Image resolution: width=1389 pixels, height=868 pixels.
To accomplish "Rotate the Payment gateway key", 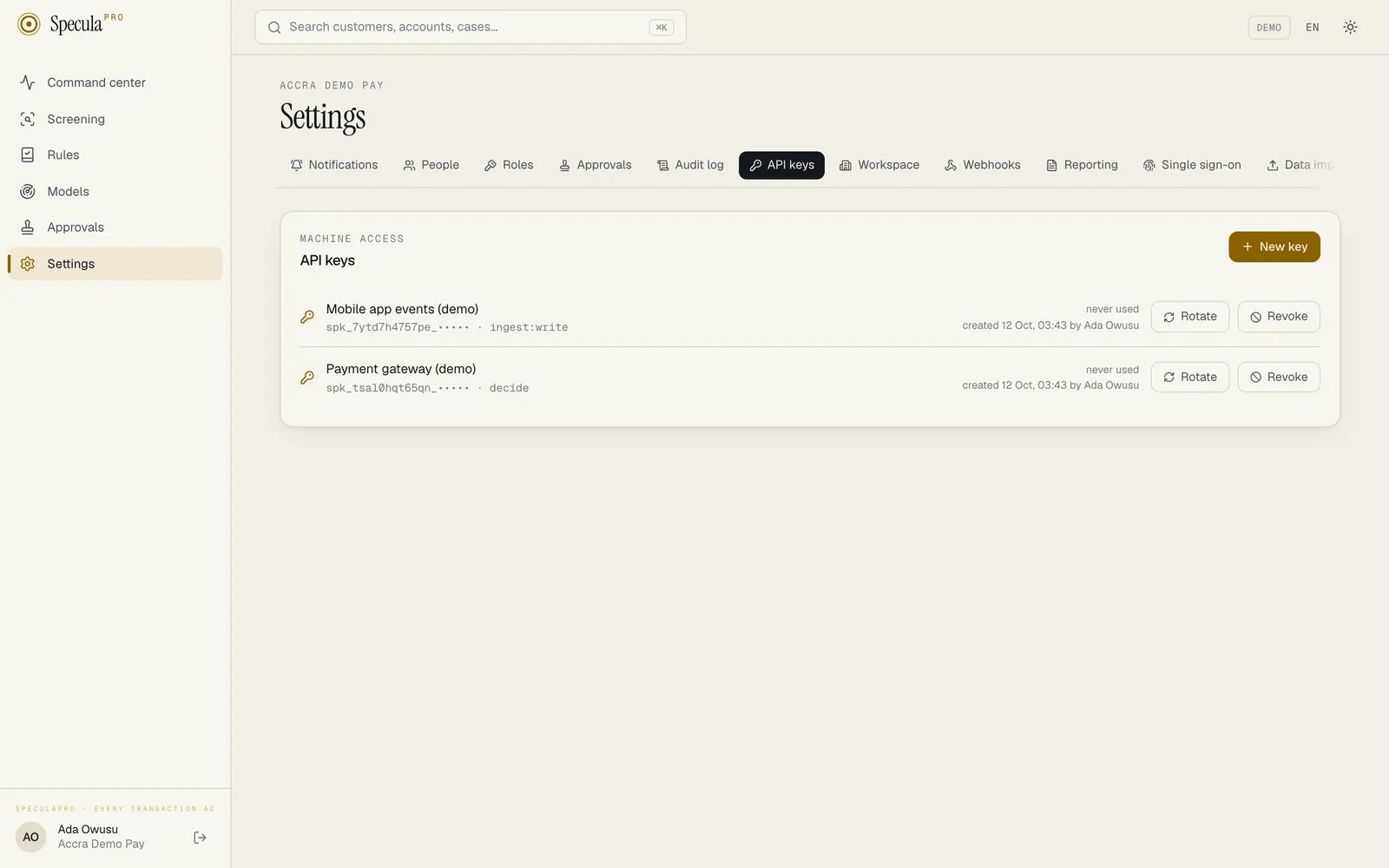I will coord(1190,378).
